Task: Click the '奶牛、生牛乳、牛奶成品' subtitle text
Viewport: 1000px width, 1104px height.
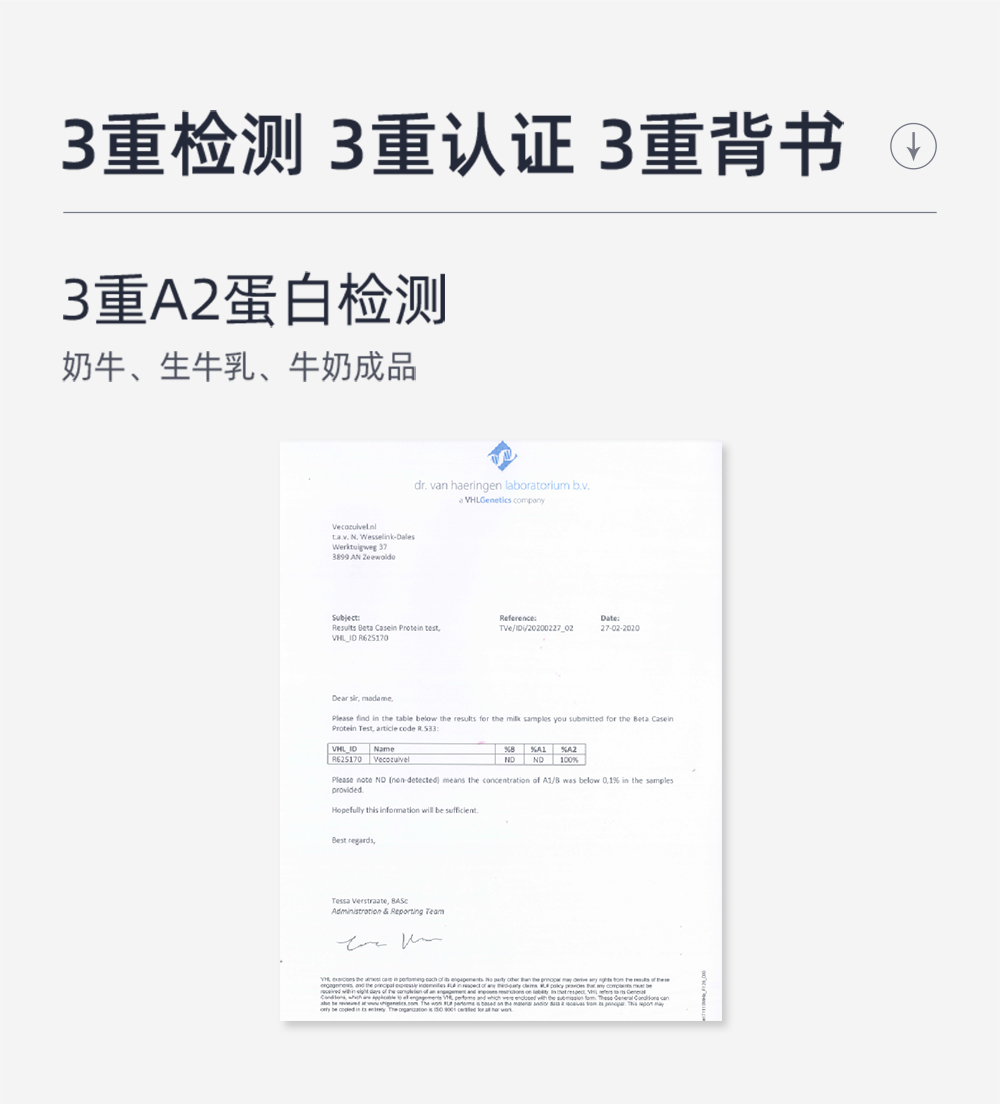Action: 239,367
